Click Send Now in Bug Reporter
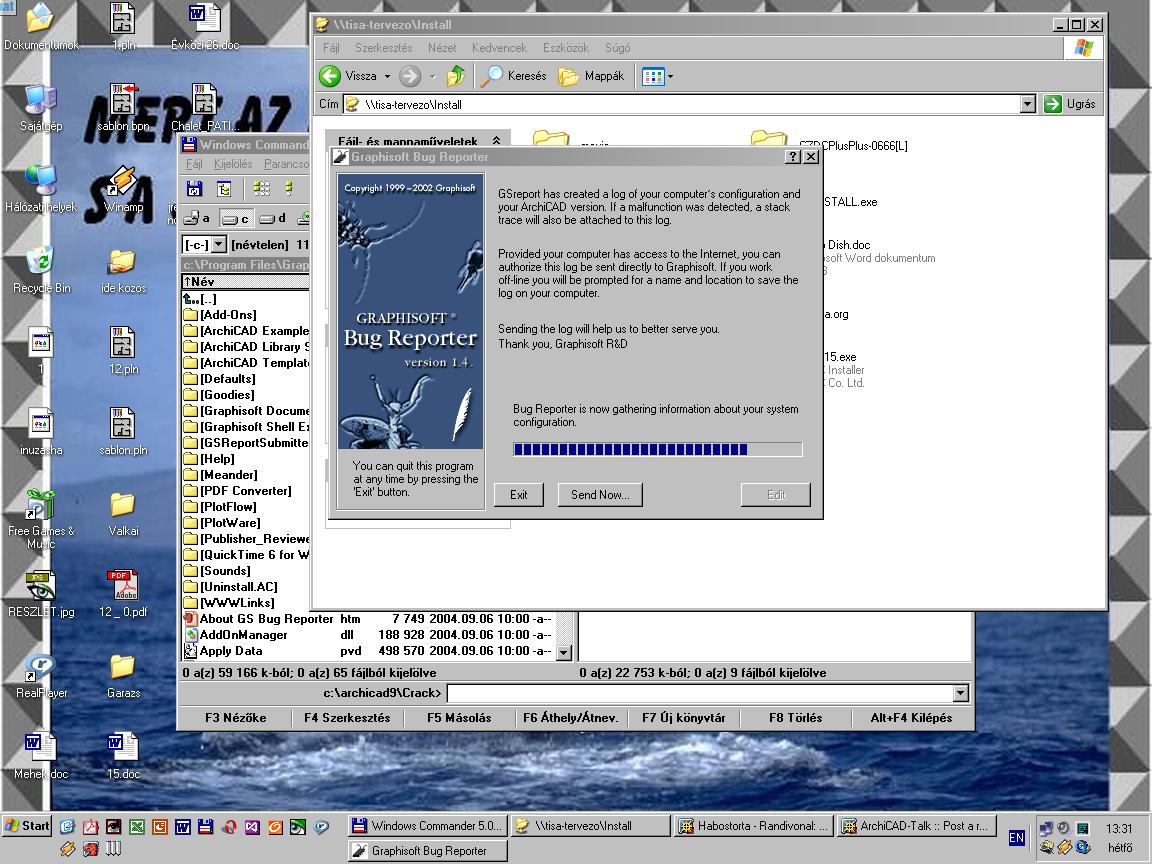Image resolution: width=1152 pixels, height=864 pixels. click(599, 494)
